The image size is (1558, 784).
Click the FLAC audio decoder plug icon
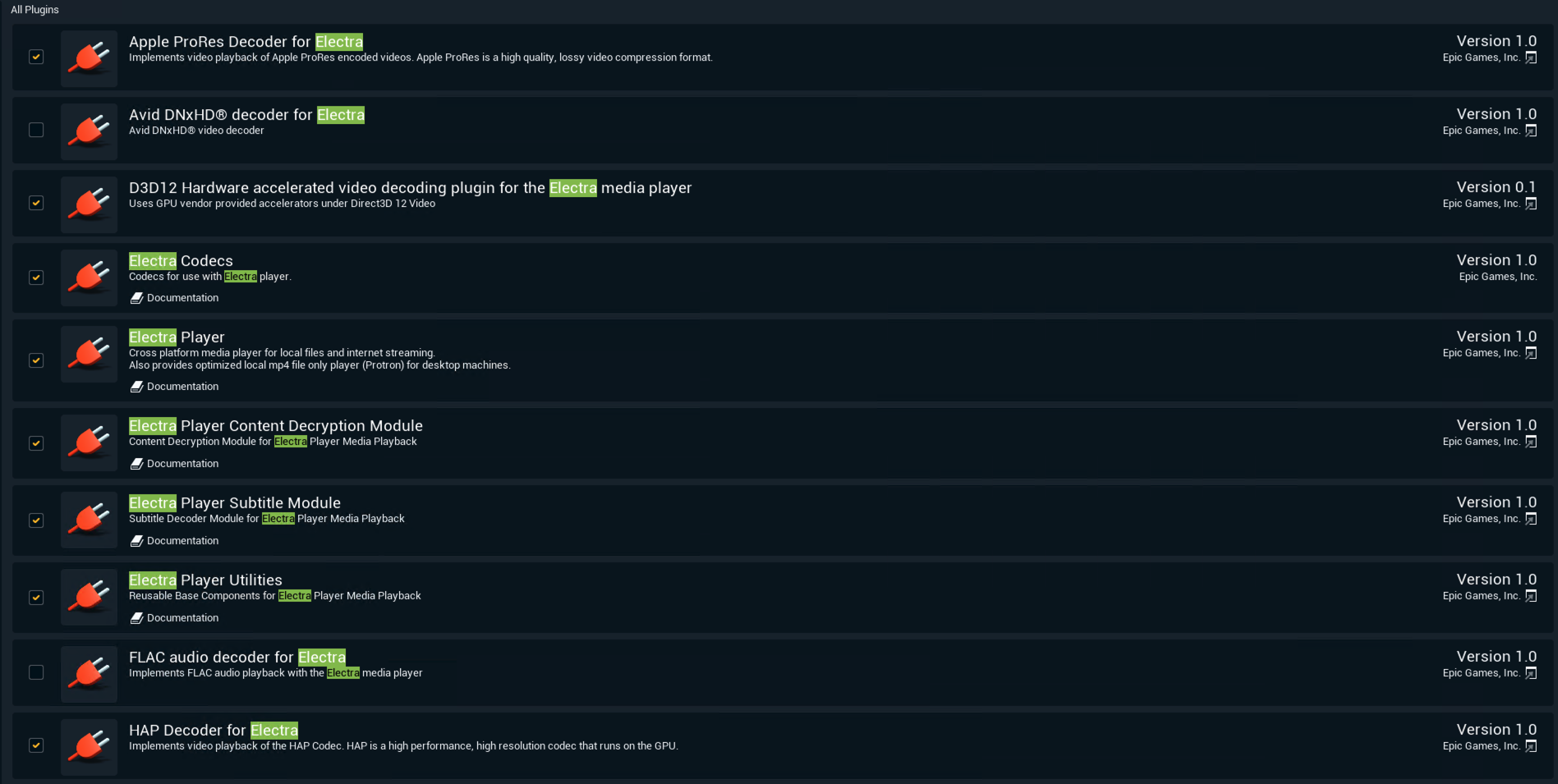point(89,674)
